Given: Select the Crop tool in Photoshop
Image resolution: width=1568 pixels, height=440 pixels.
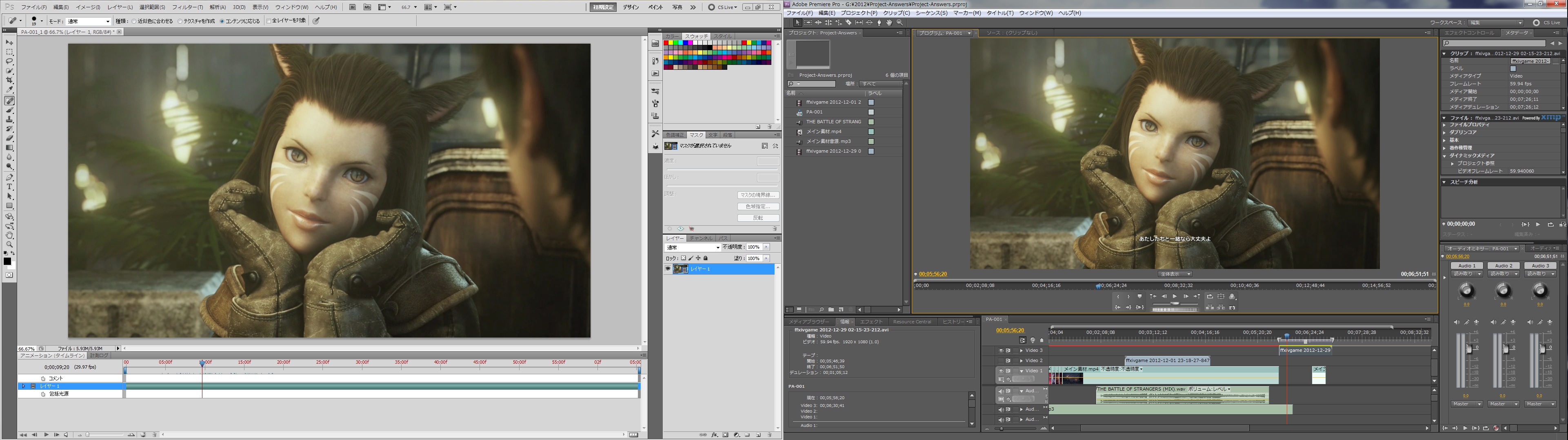Looking at the screenshot, I should (10, 80).
